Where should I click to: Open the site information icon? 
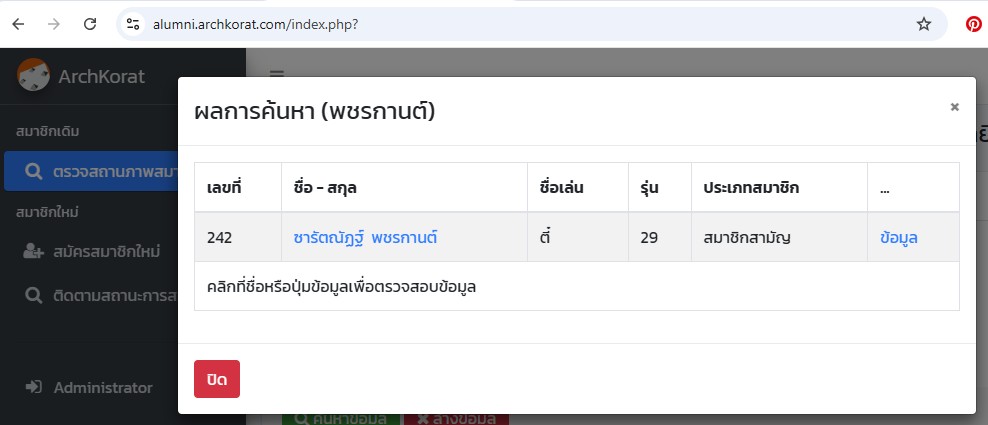pos(133,24)
